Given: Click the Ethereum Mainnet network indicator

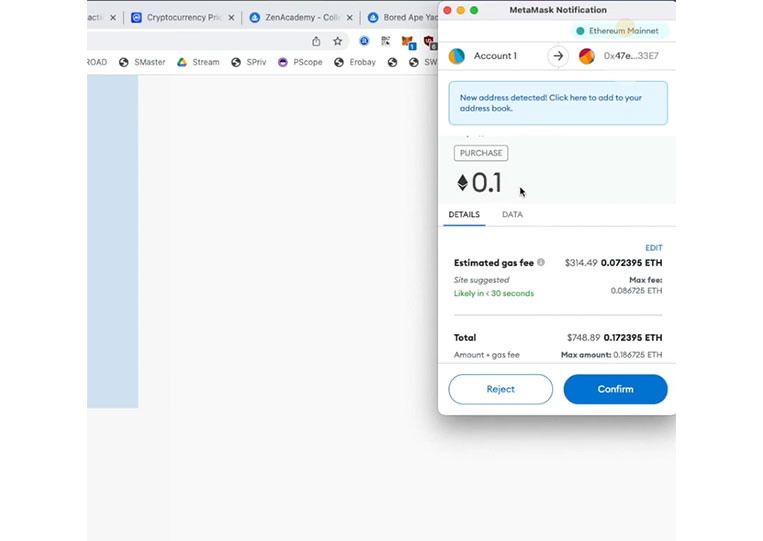Looking at the screenshot, I should (x=618, y=31).
